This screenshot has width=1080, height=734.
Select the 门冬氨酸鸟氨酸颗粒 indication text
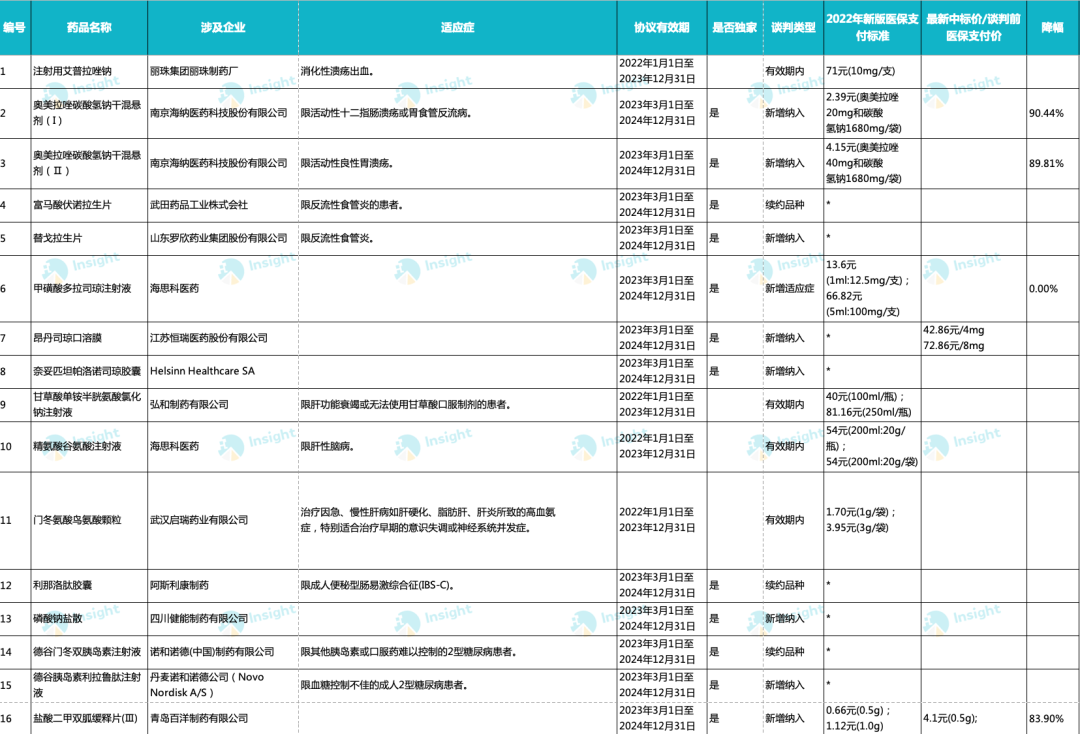[x=428, y=520]
